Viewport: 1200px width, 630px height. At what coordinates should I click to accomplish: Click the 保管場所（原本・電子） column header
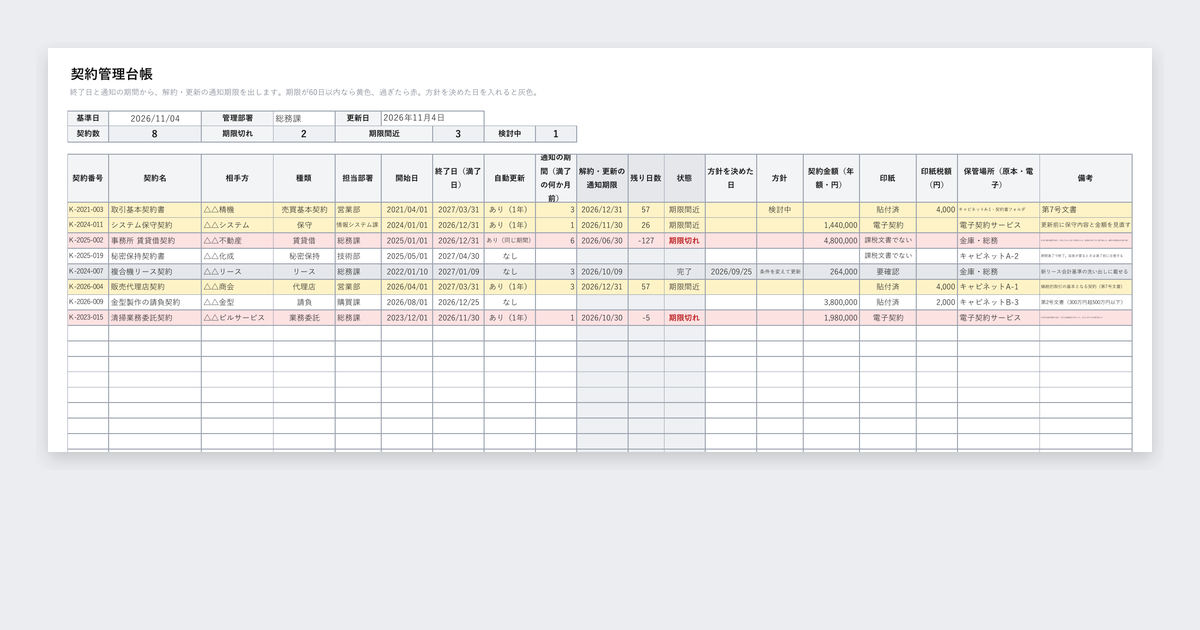click(x=998, y=178)
